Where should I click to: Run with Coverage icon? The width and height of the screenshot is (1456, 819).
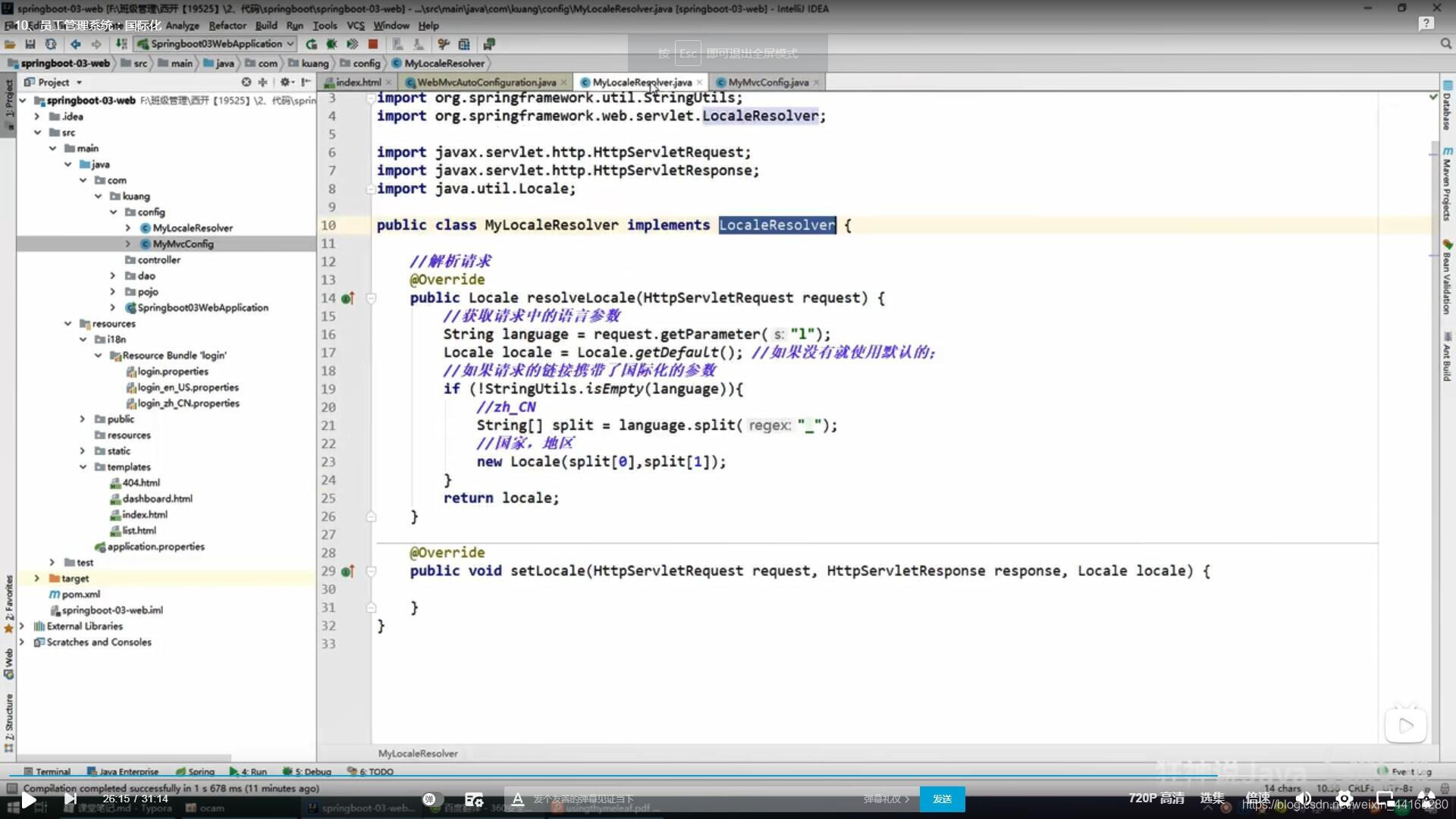tap(352, 45)
